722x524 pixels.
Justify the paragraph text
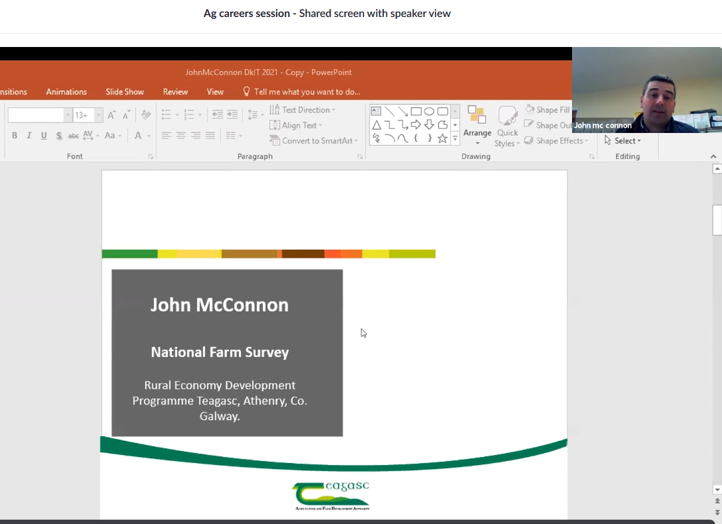pyautogui.click(x=210, y=135)
